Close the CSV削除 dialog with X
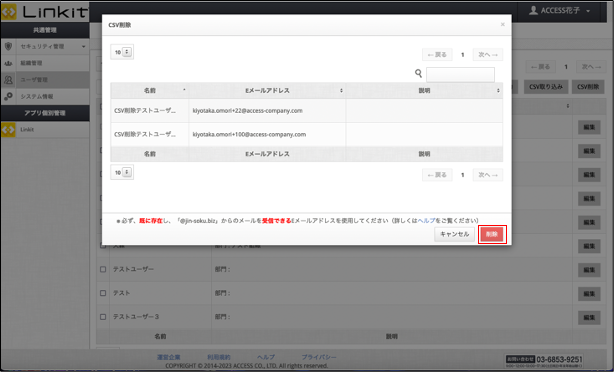This screenshot has width=614, height=372. pos(502,24)
